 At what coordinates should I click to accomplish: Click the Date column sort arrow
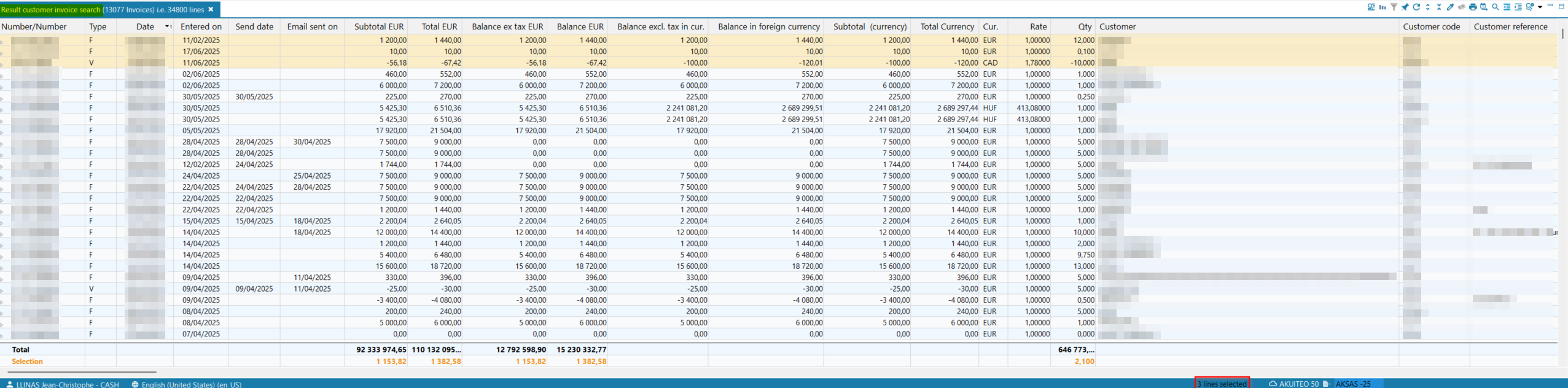(167, 26)
